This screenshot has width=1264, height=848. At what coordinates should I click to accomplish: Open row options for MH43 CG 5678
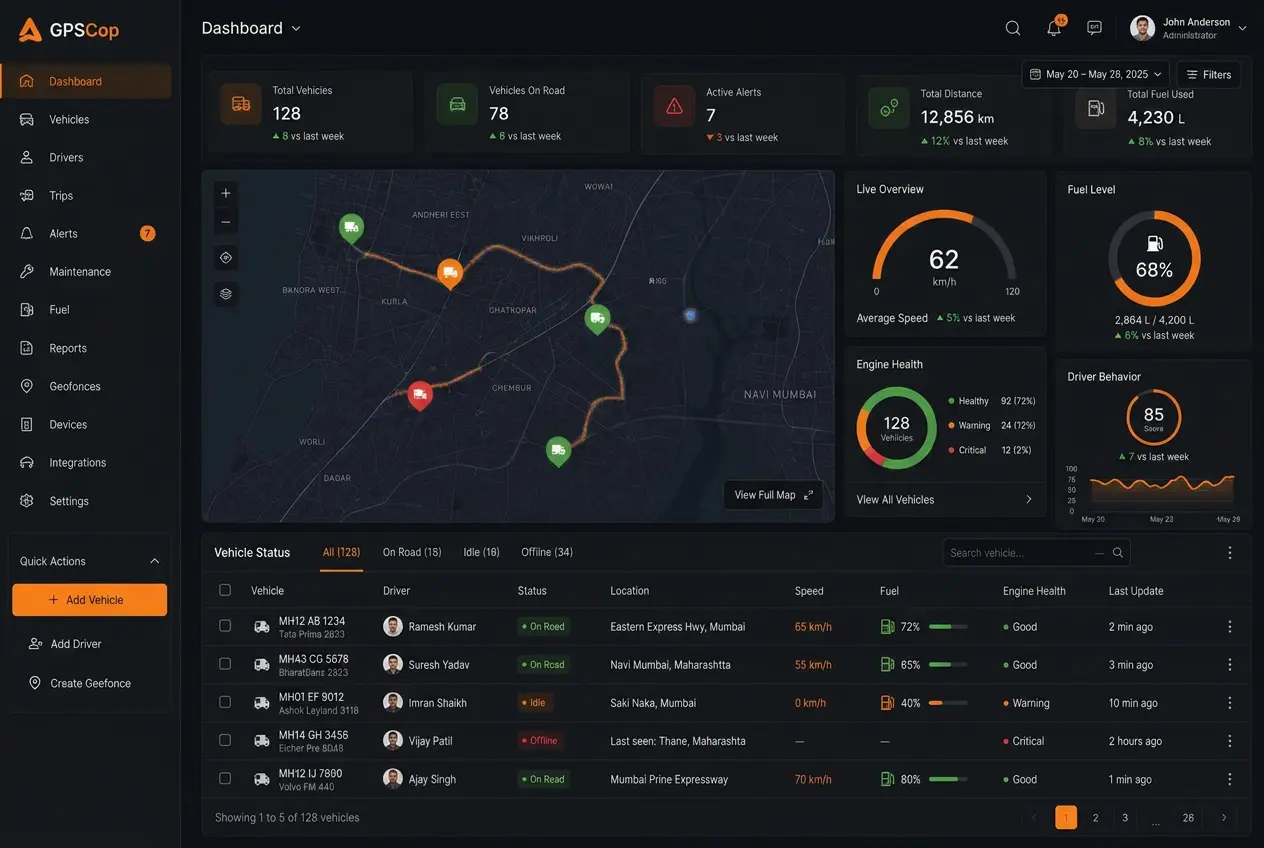tap(1230, 665)
